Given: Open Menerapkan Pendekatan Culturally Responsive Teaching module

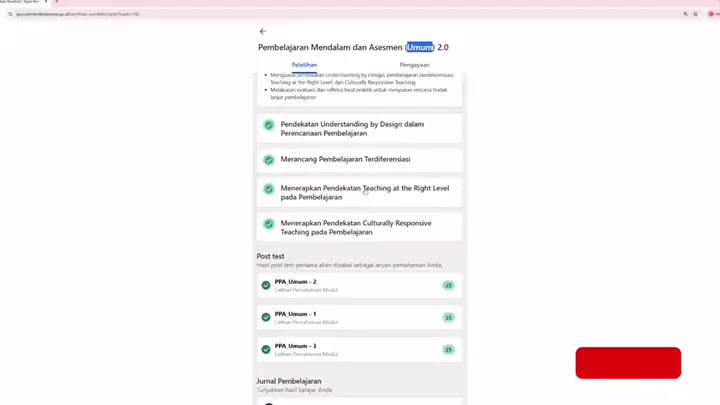Looking at the screenshot, I should 356,227.
